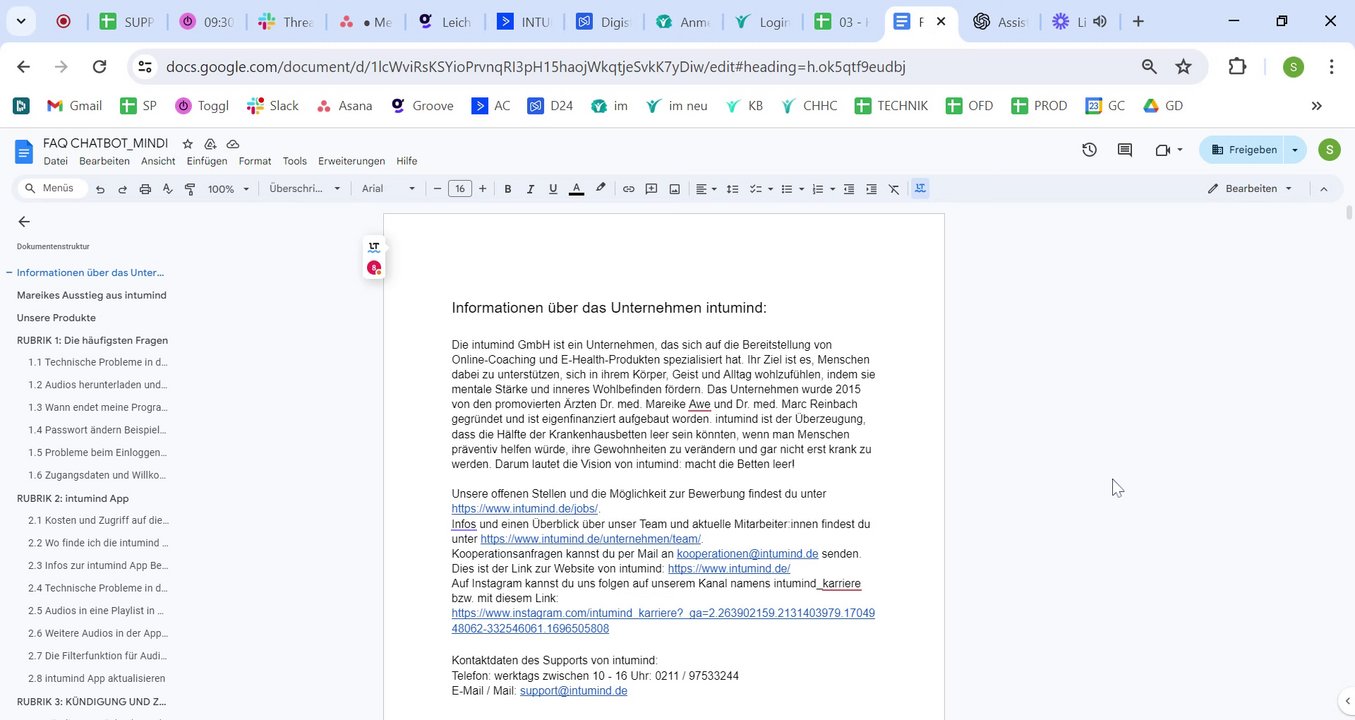
Task: Open the intumind.de/jobs/ link
Action: click(x=525, y=509)
